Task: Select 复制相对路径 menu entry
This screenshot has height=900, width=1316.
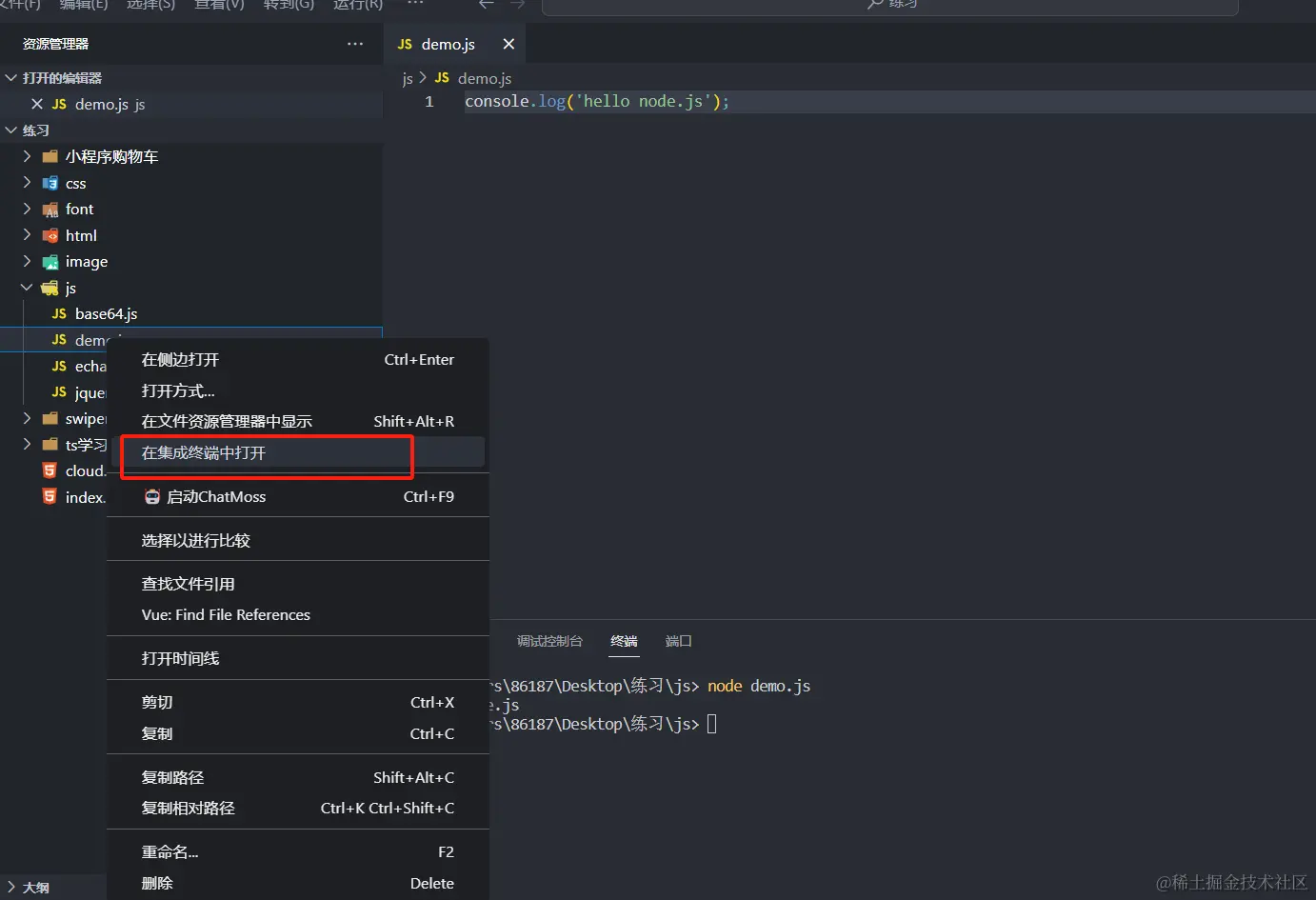Action: coord(298,808)
